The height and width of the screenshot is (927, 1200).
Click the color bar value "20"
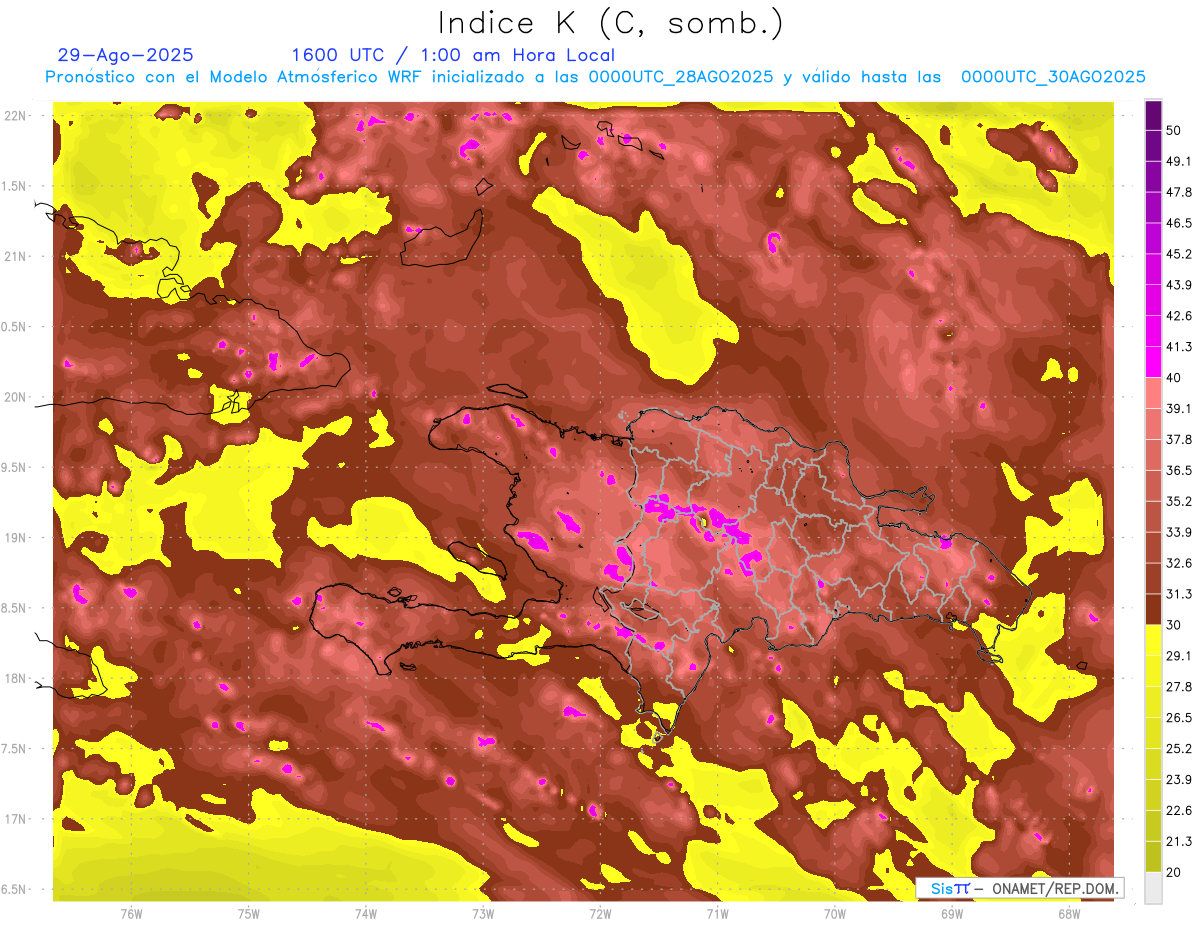tap(1173, 872)
